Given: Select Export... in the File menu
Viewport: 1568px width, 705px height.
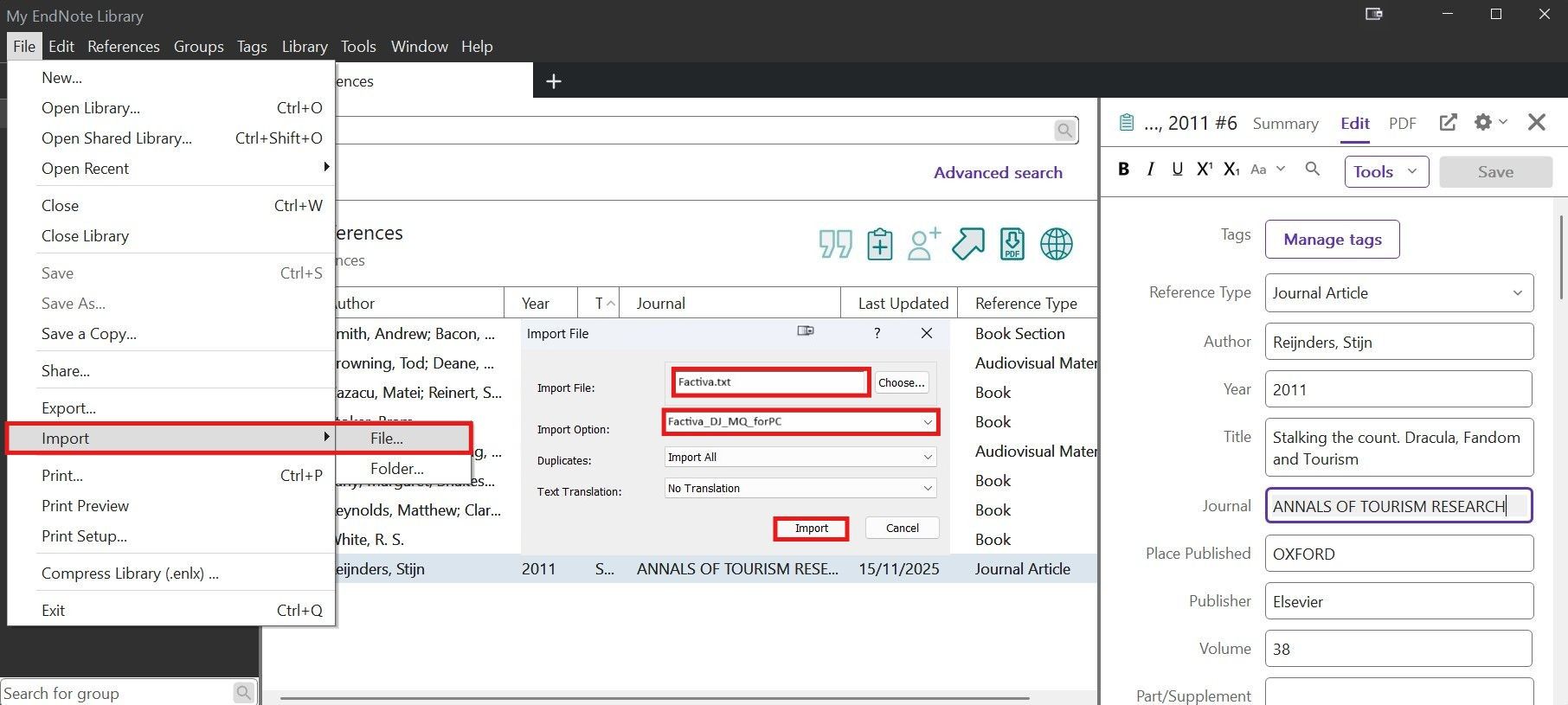Looking at the screenshot, I should click(171, 407).
